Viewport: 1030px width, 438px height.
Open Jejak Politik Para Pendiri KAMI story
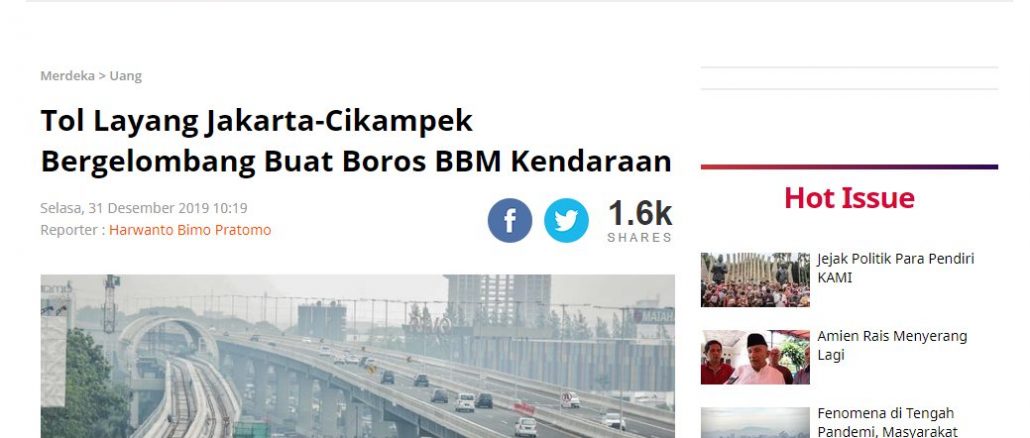(895, 268)
